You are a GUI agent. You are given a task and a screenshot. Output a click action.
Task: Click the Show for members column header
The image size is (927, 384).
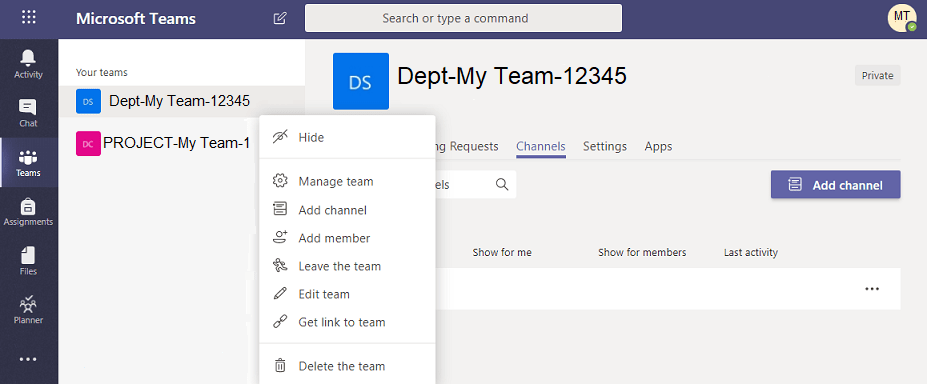642,252
